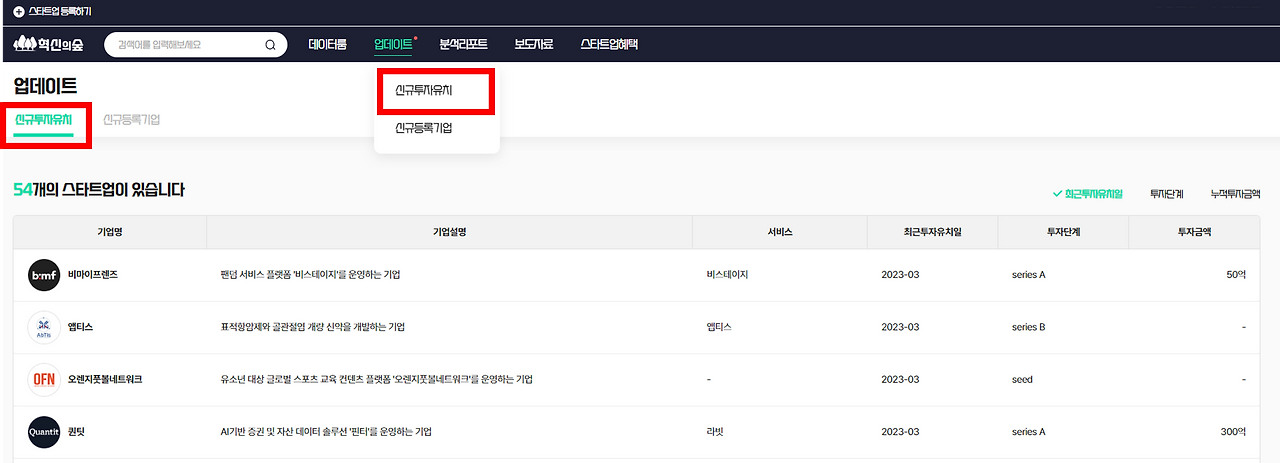Viewport: 1280px width, 463px height.
Task: Open the 데이터룸 menu
Action: tap(328, 44)
